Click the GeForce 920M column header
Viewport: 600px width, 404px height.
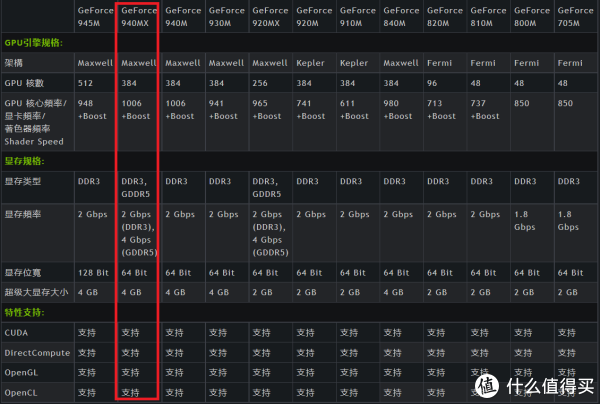[314, 16]
